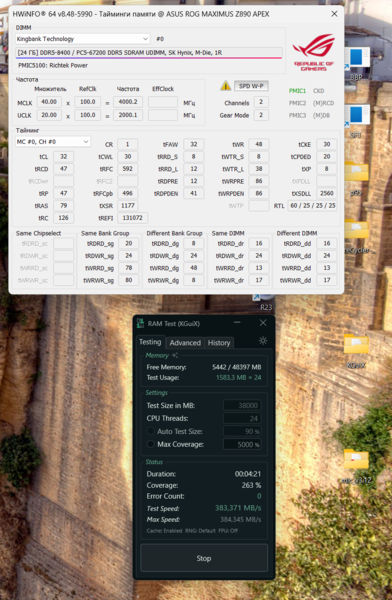
Task: Click the SPD W-P button
Action: [x=251, y=86]
